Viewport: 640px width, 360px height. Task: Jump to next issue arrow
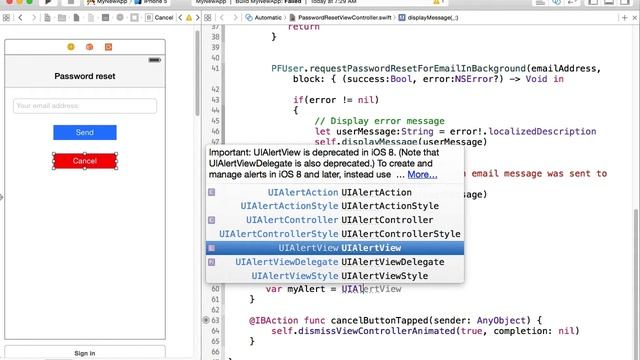pos(198,18)
